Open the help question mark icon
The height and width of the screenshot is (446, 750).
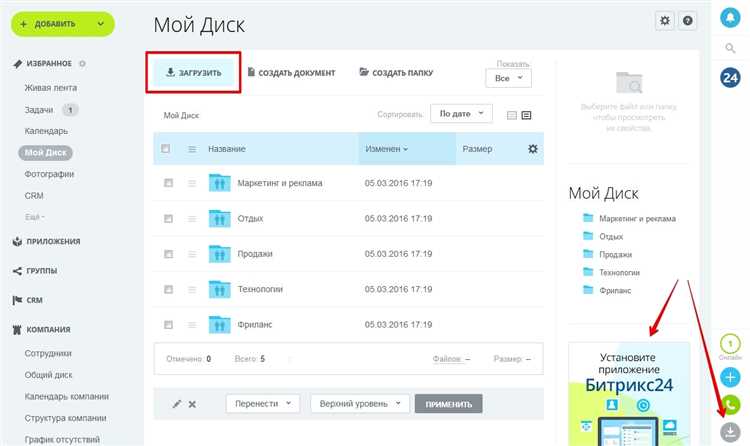[687, 21]
